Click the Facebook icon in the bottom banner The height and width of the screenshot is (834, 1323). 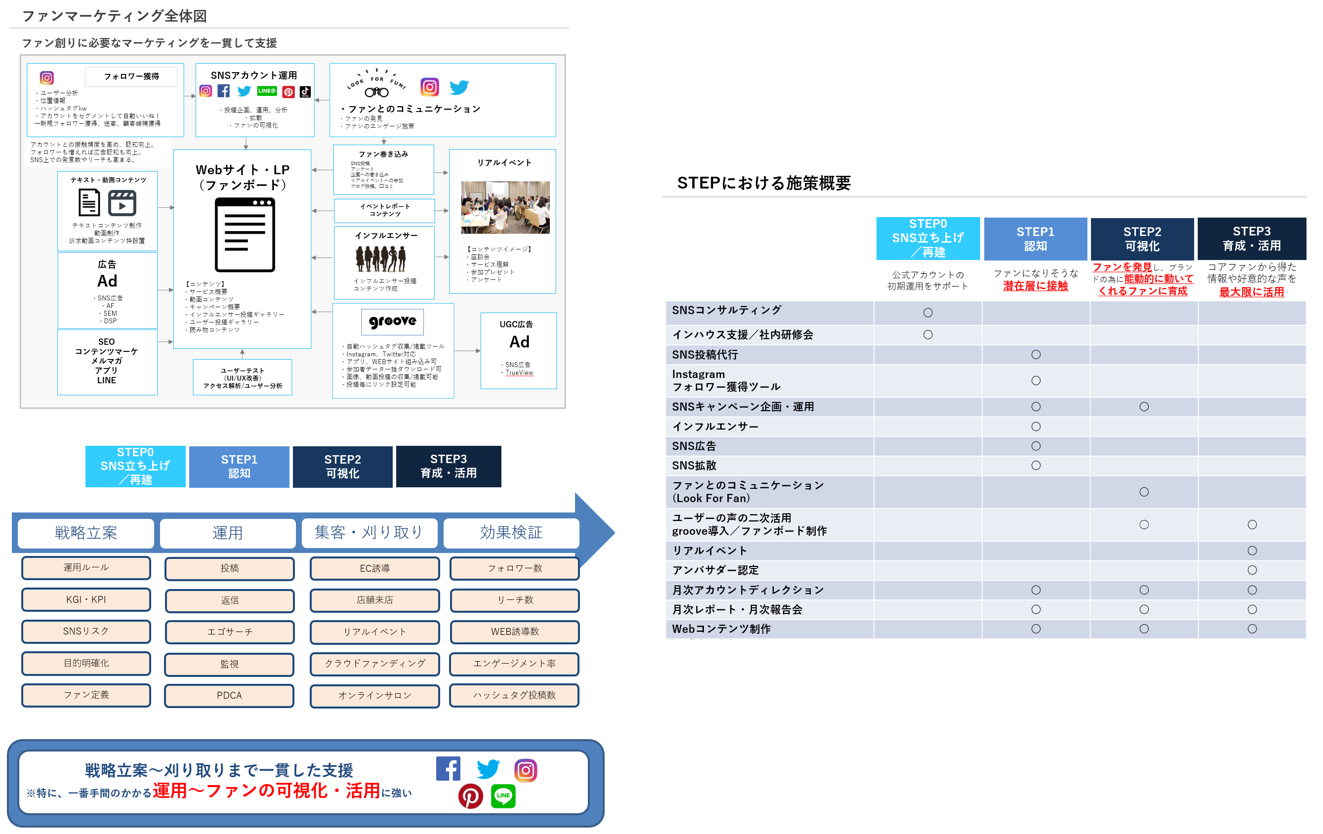(x=448, y=768)
